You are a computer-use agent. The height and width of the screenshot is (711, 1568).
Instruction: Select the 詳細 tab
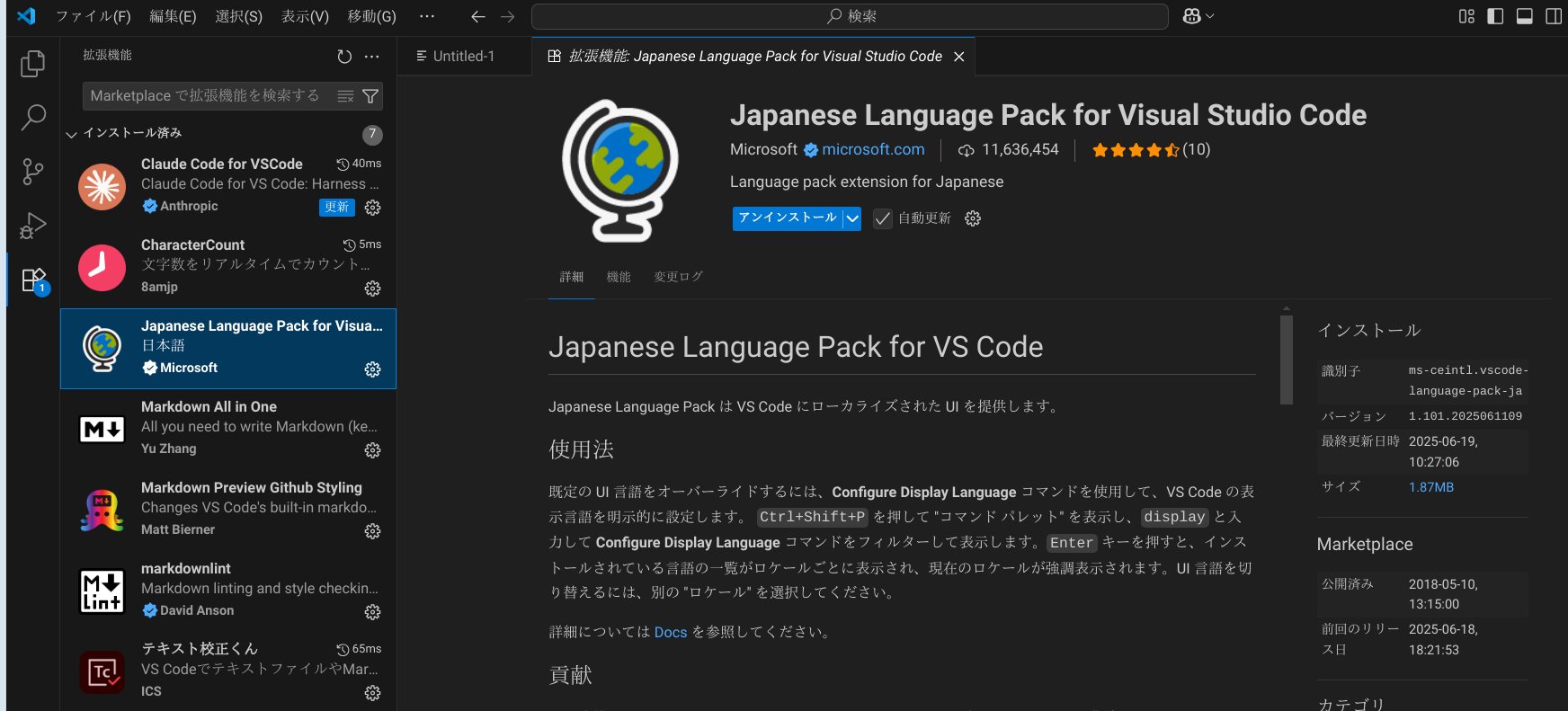click(x=572, y=277)
